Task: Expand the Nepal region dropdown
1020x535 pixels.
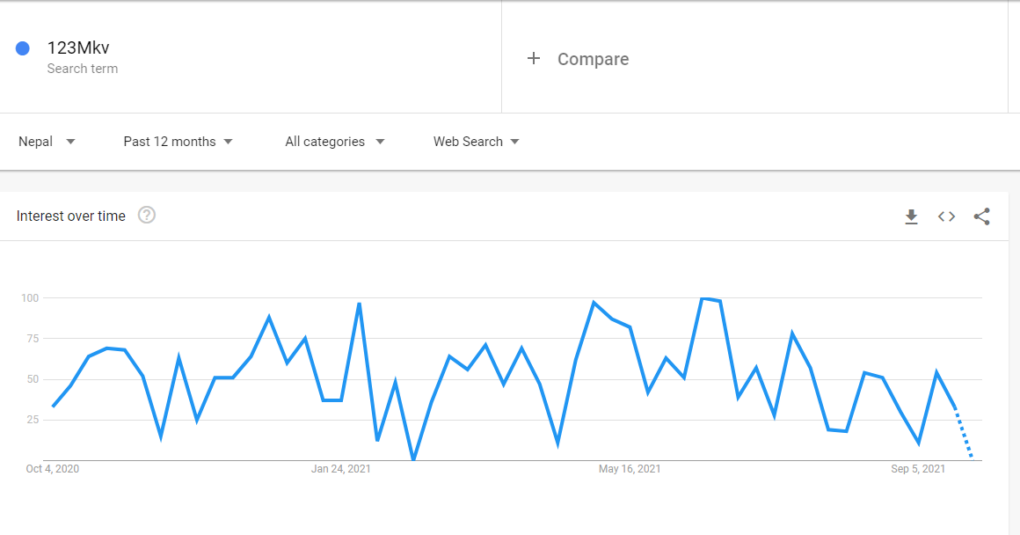Action: click(46, 142)
